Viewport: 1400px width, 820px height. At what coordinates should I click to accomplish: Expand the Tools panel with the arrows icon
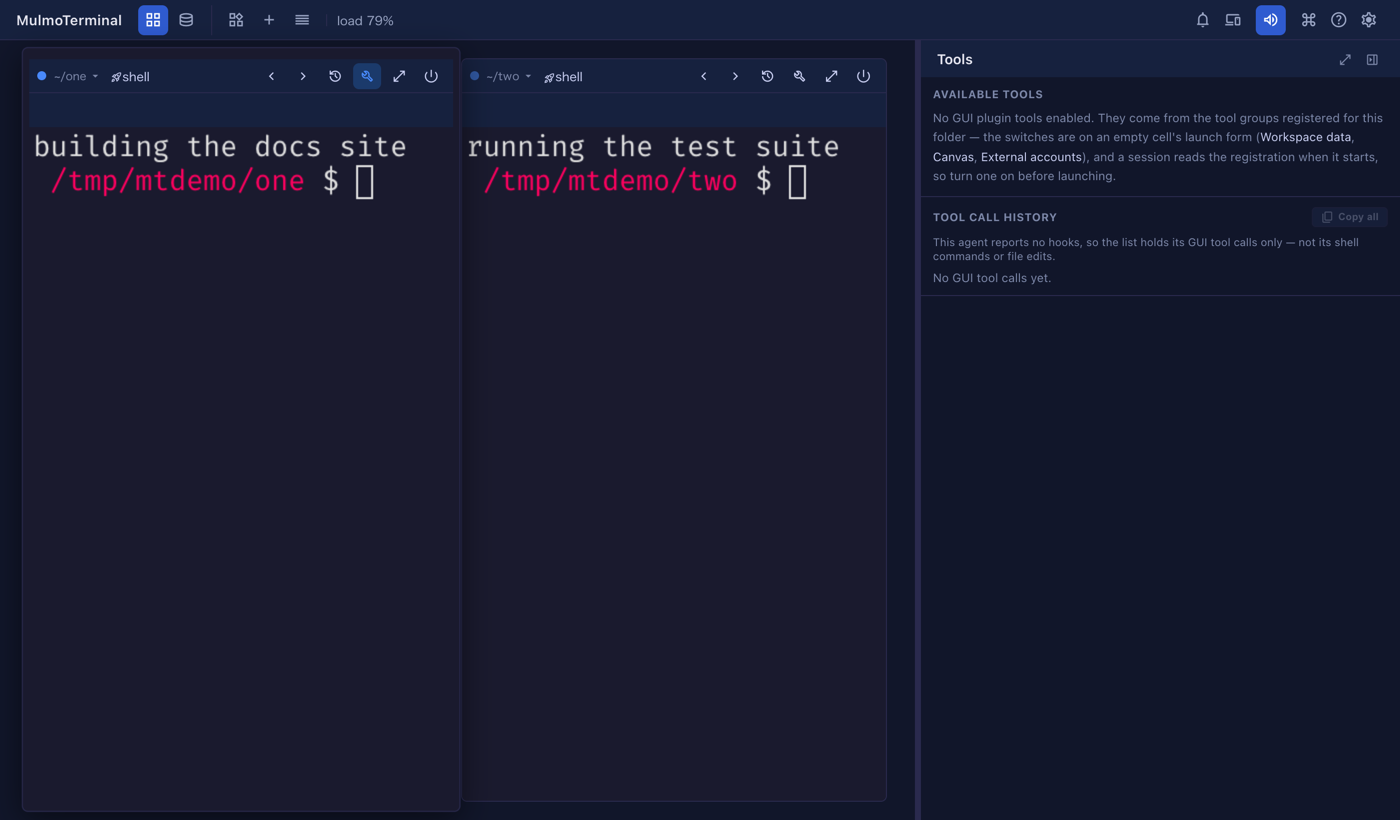(1345, 60)
